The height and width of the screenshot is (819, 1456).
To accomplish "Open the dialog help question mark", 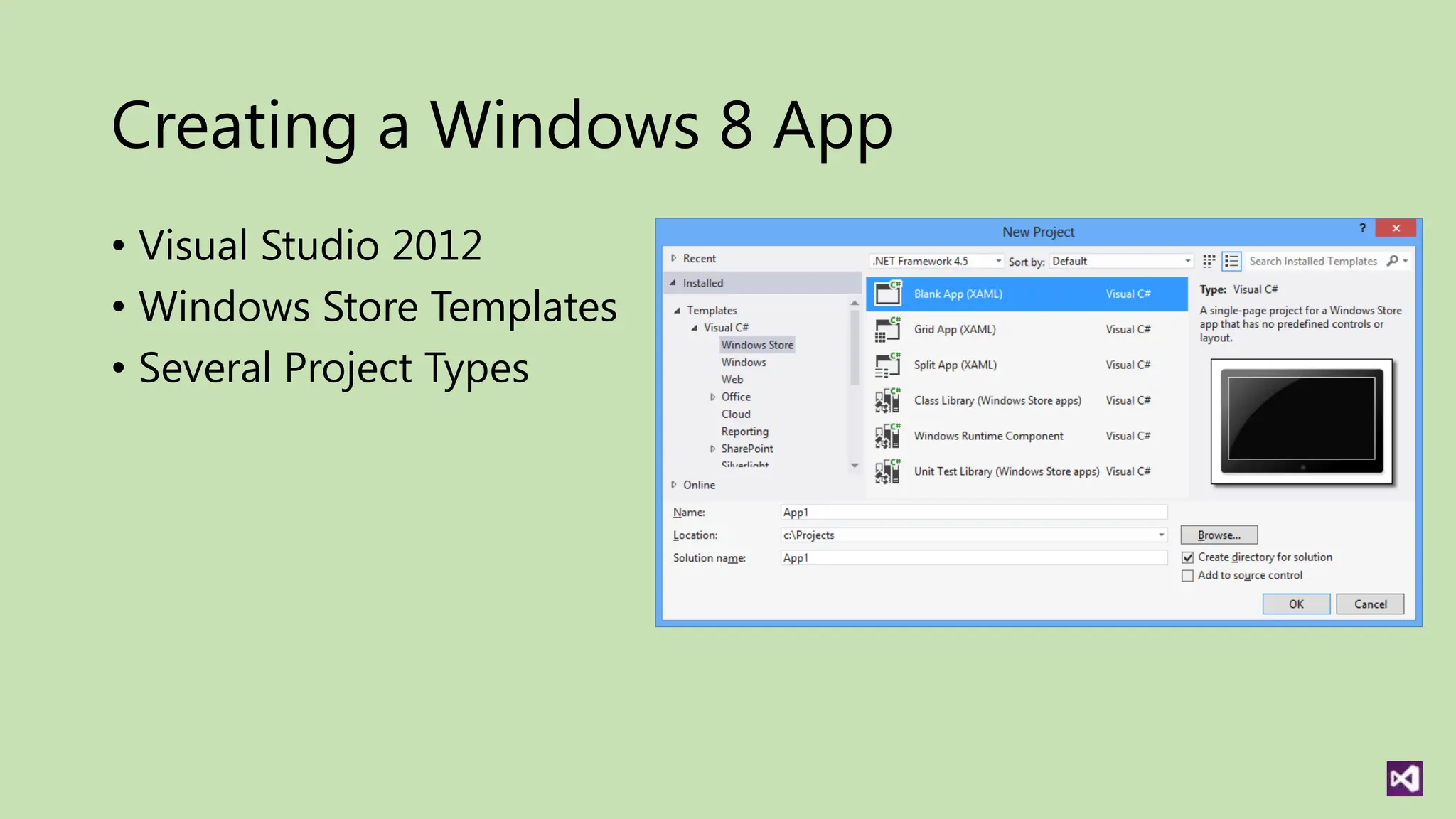I will [x=1362, y=227].
